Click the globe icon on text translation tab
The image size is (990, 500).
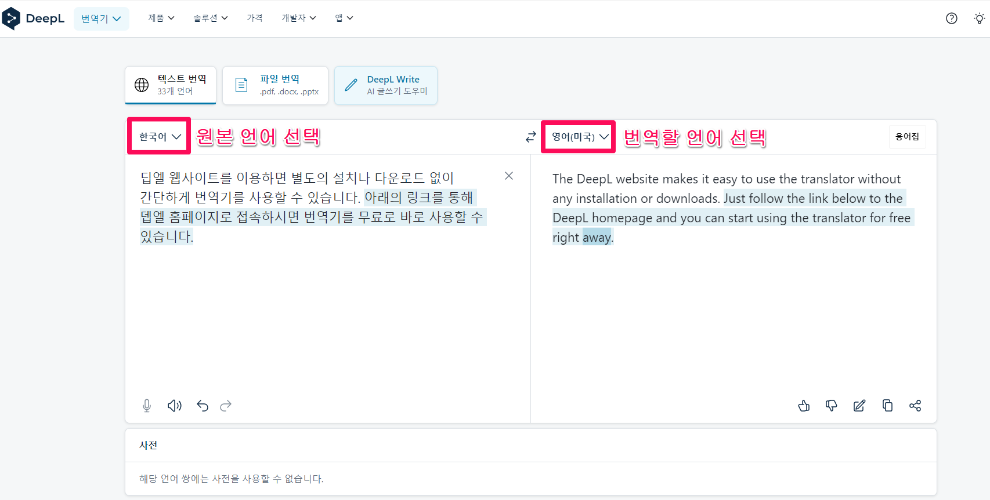pos(142,85)
